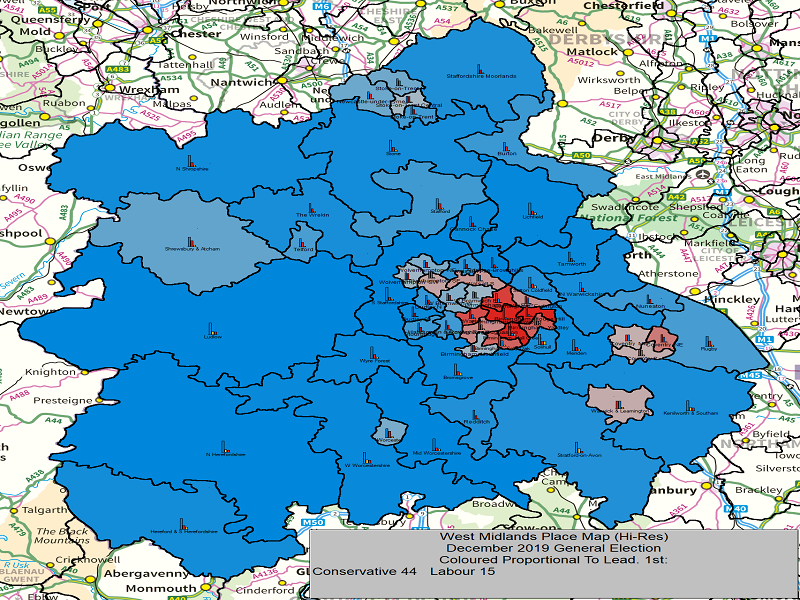Click the blue 'M50' motorway shield
Viewport: 800px width, 600px height.
point(312,523)
